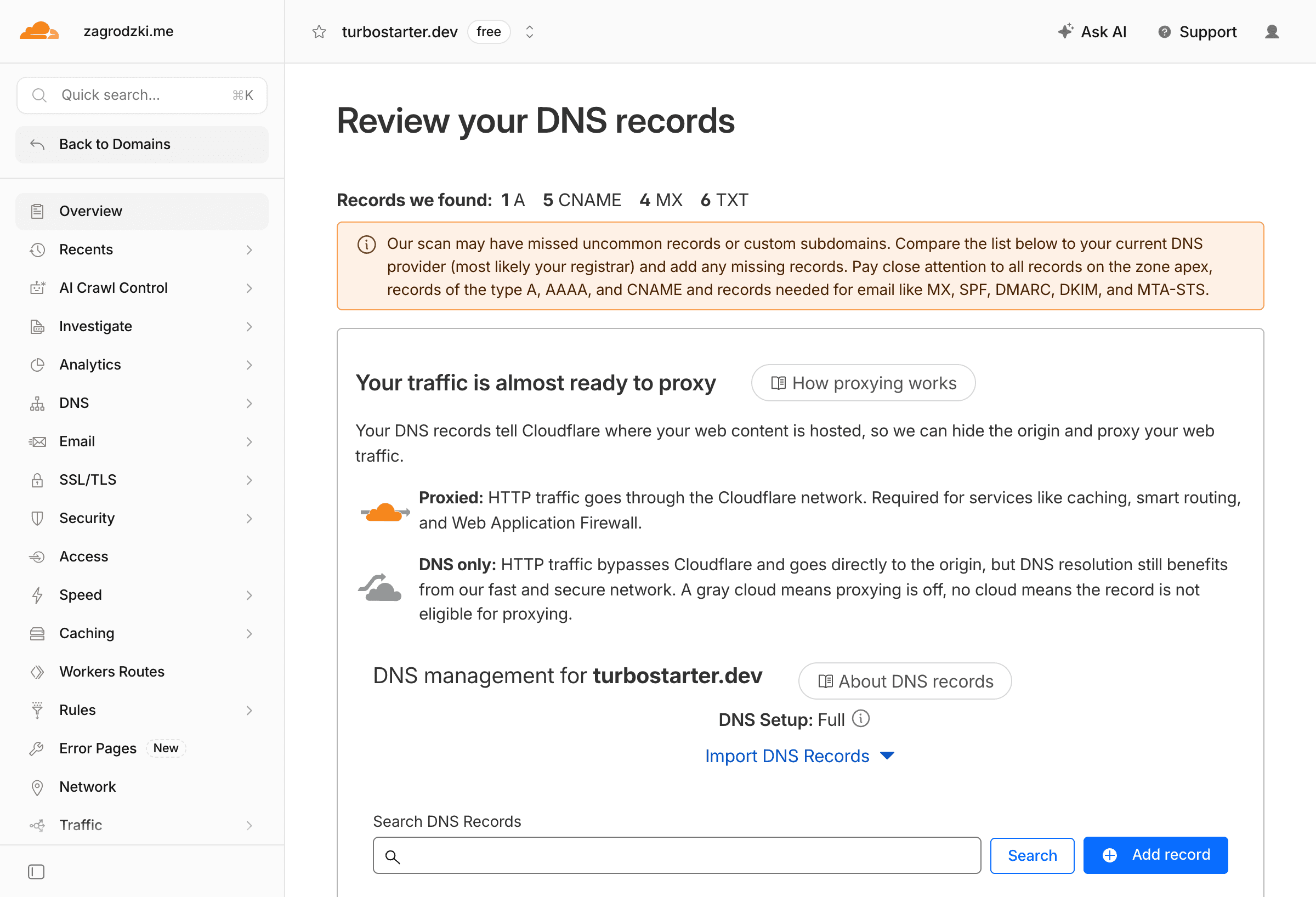Expand the Email chevron
The image size is (1316, 897).
pos(249,442)
